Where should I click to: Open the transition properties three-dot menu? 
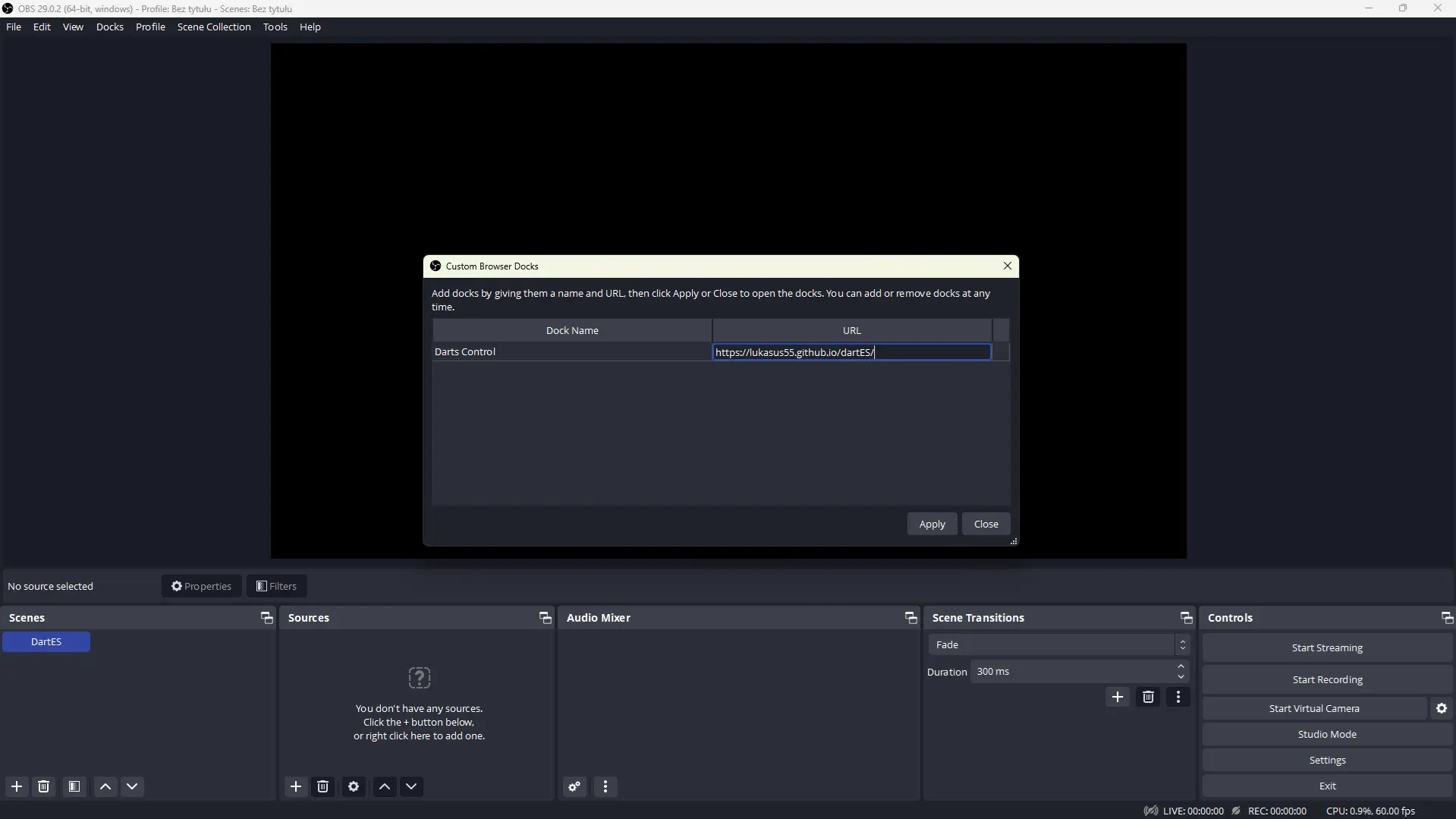click(1178, 697)
